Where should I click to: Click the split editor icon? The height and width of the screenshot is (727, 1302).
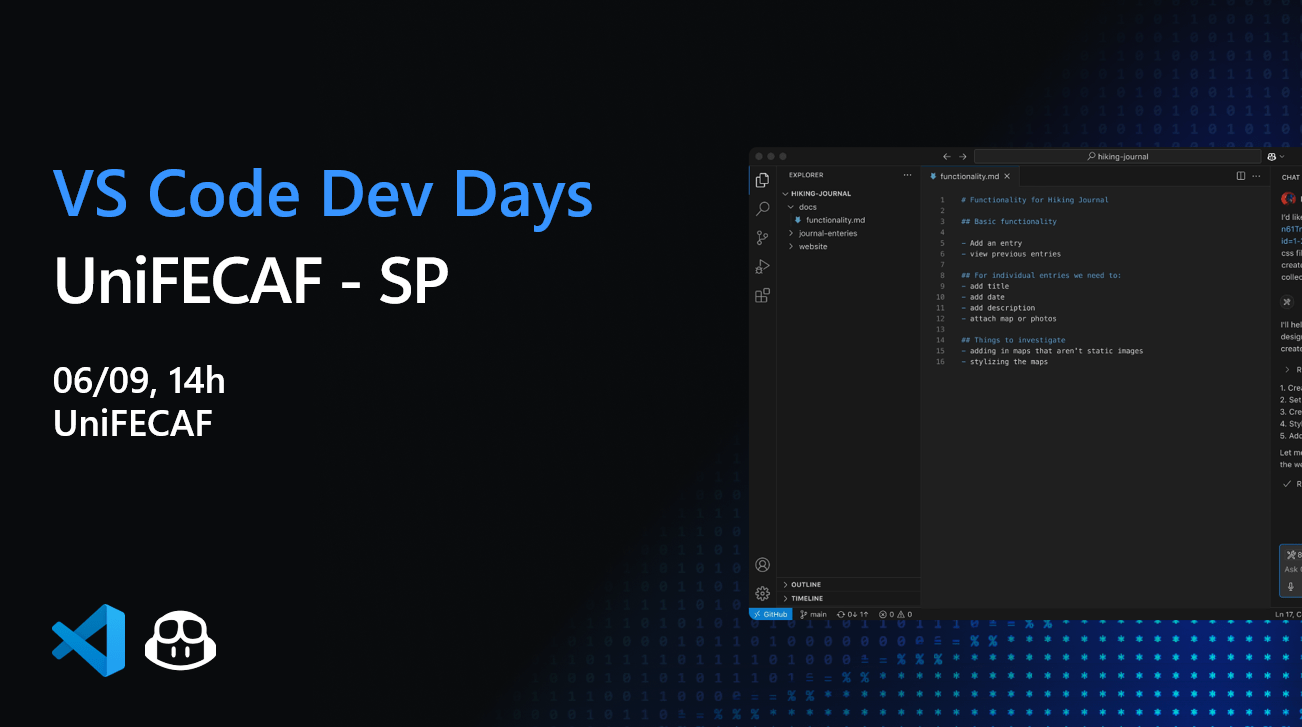pyautogui.click(x=1241, y=176)
